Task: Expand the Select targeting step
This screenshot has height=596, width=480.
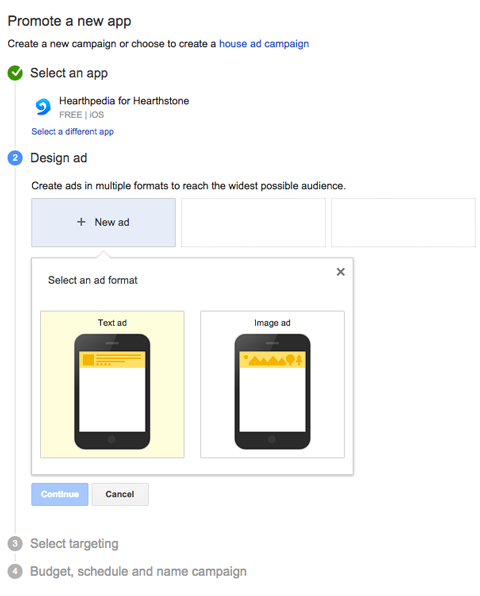Action: (x=74, y=544)
